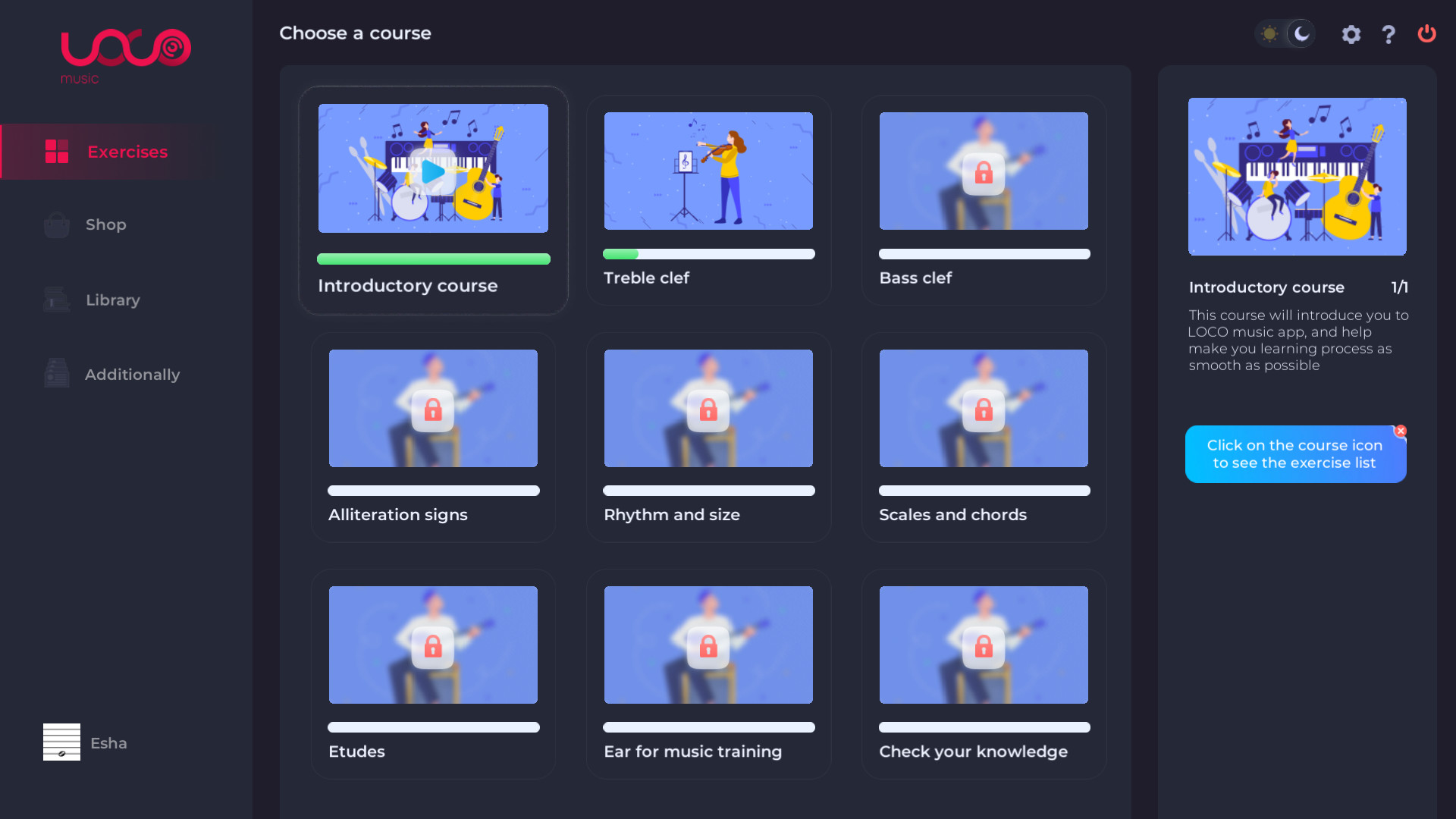The width and height of the screenshot is (1456, 819).
Task: Click the Treble clef progress bar
Action: tap(708, 254)
